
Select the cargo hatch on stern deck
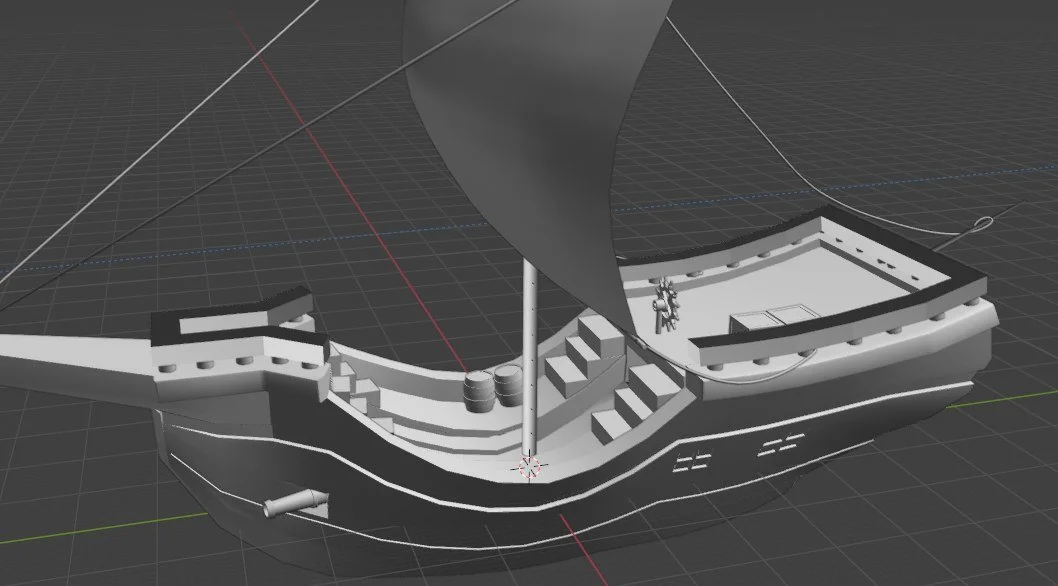point(775,319)
